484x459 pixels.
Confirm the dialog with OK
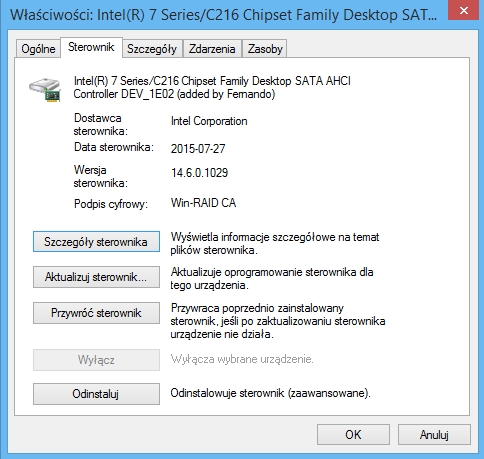coord(353,435)
